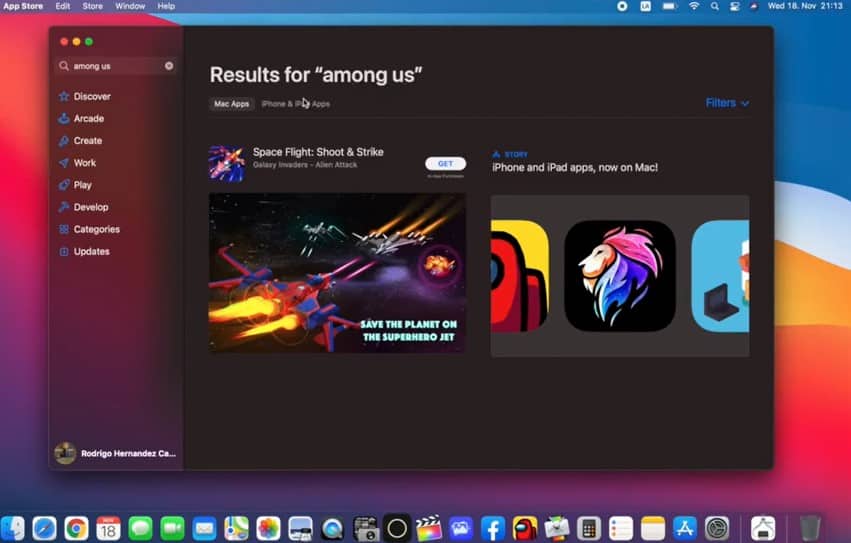Click the screen recording status icon

pos(623,6)
